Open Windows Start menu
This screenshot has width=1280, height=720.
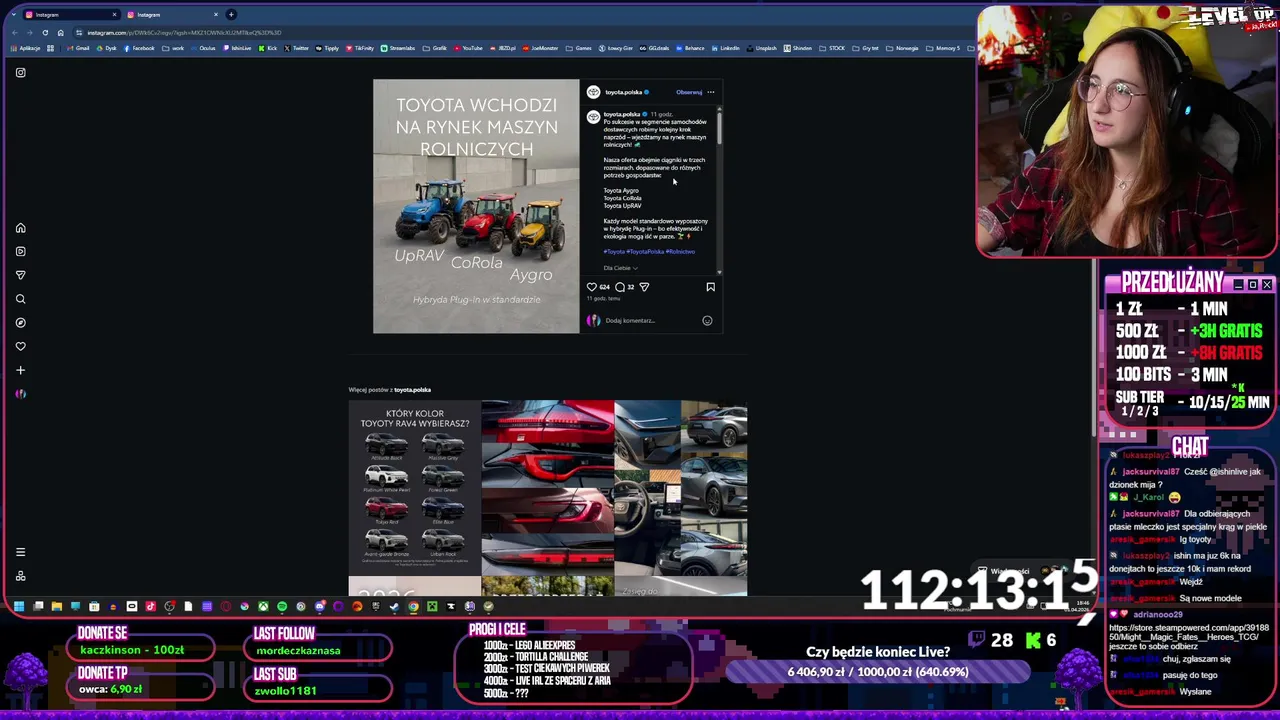(19, 606)
